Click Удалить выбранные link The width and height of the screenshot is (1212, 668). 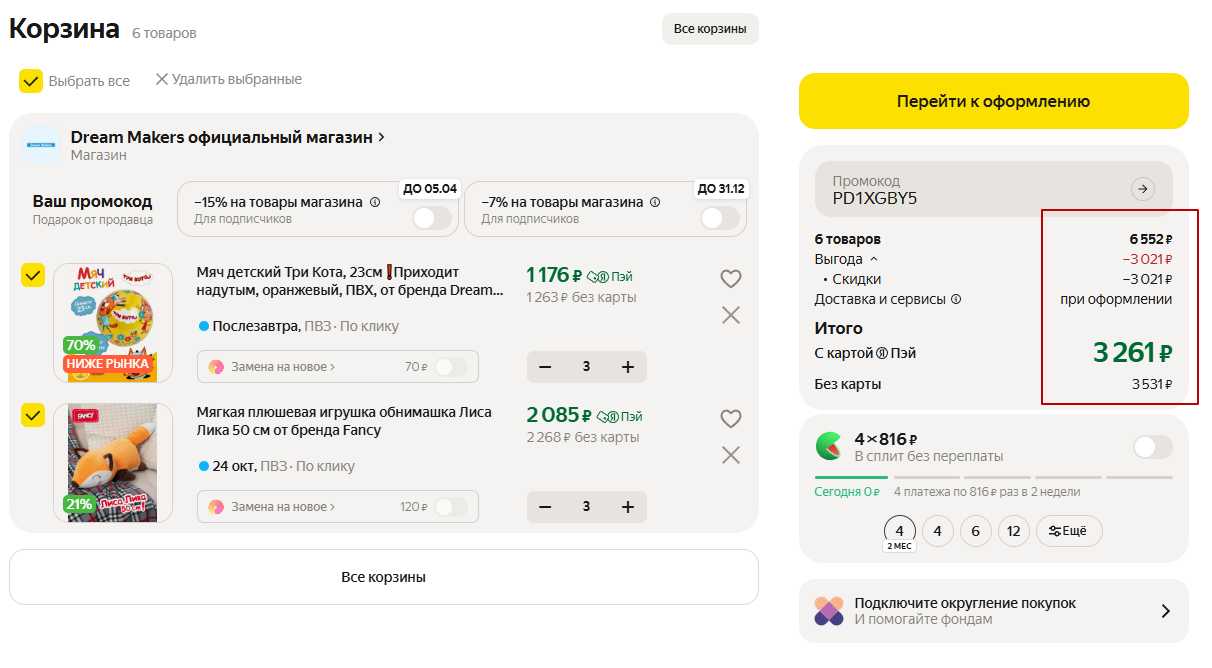point(228,79)
